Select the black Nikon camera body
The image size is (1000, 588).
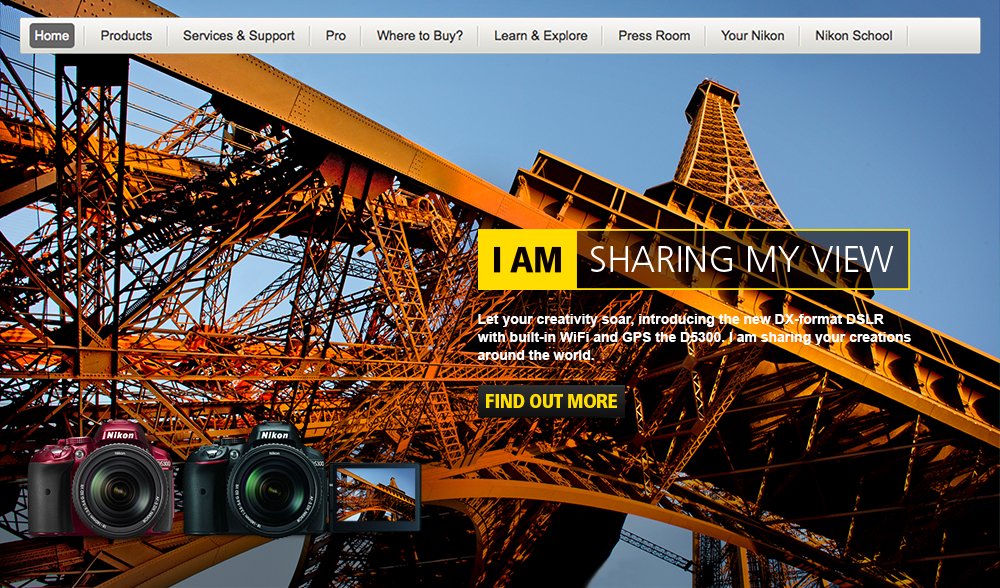(x=205, y=490)
